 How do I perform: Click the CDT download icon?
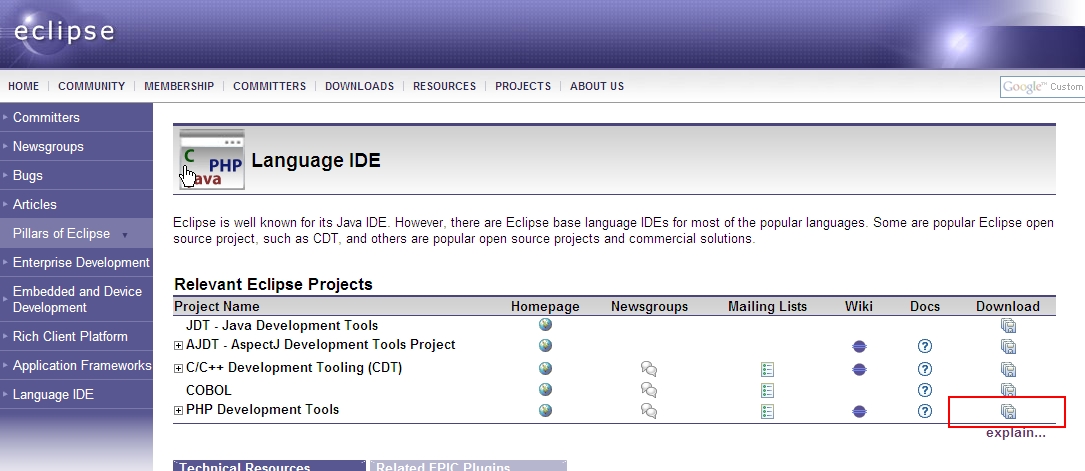coord(1008,369)
